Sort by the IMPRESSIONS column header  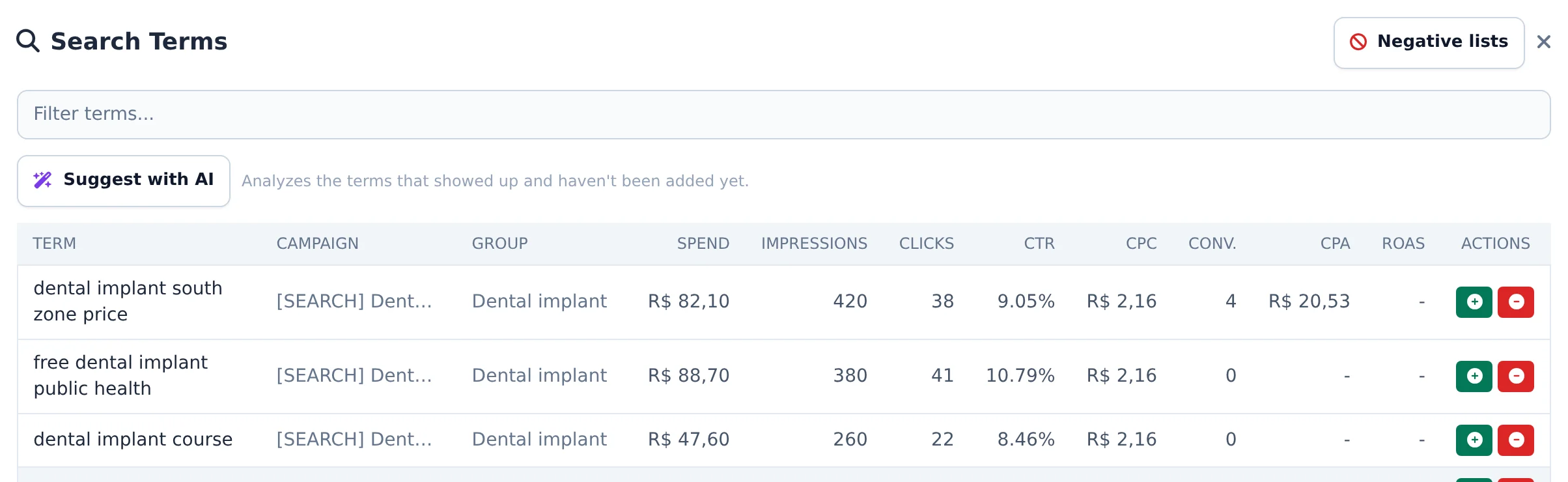pyautogui.click(x=814, y=244)
